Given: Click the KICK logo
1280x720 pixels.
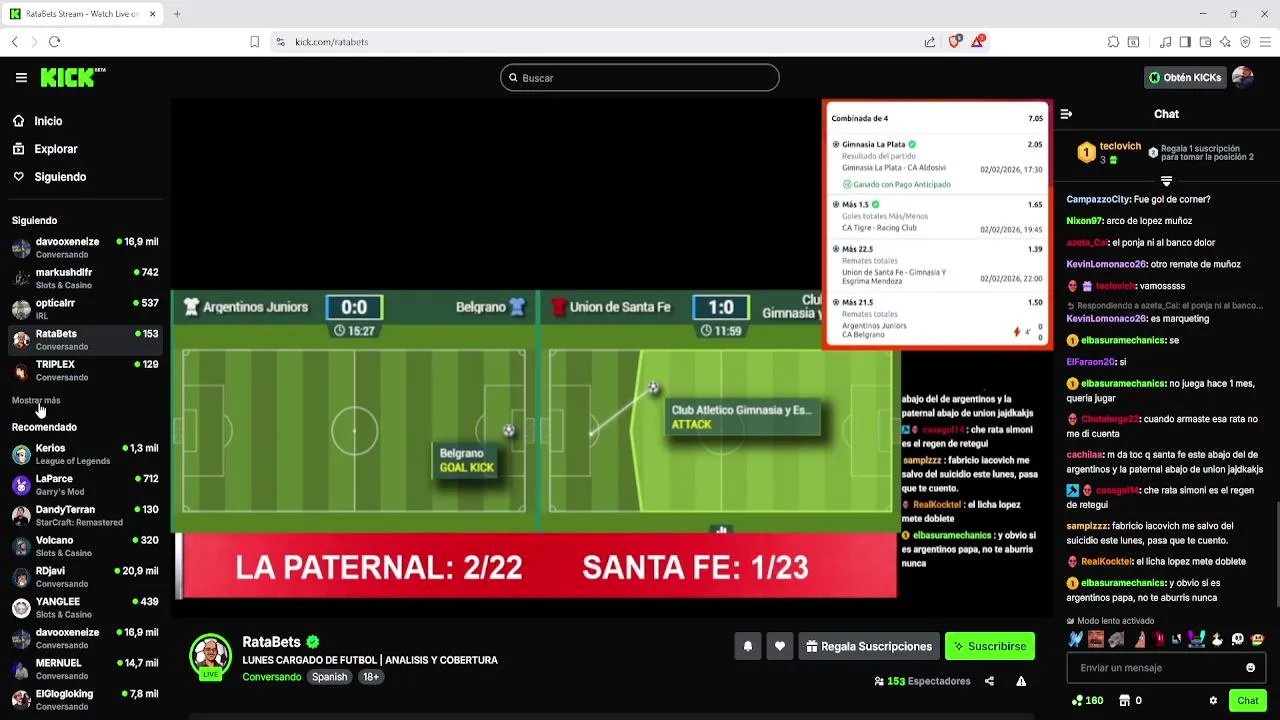Looking at the screenshot, I should (73, 78).
